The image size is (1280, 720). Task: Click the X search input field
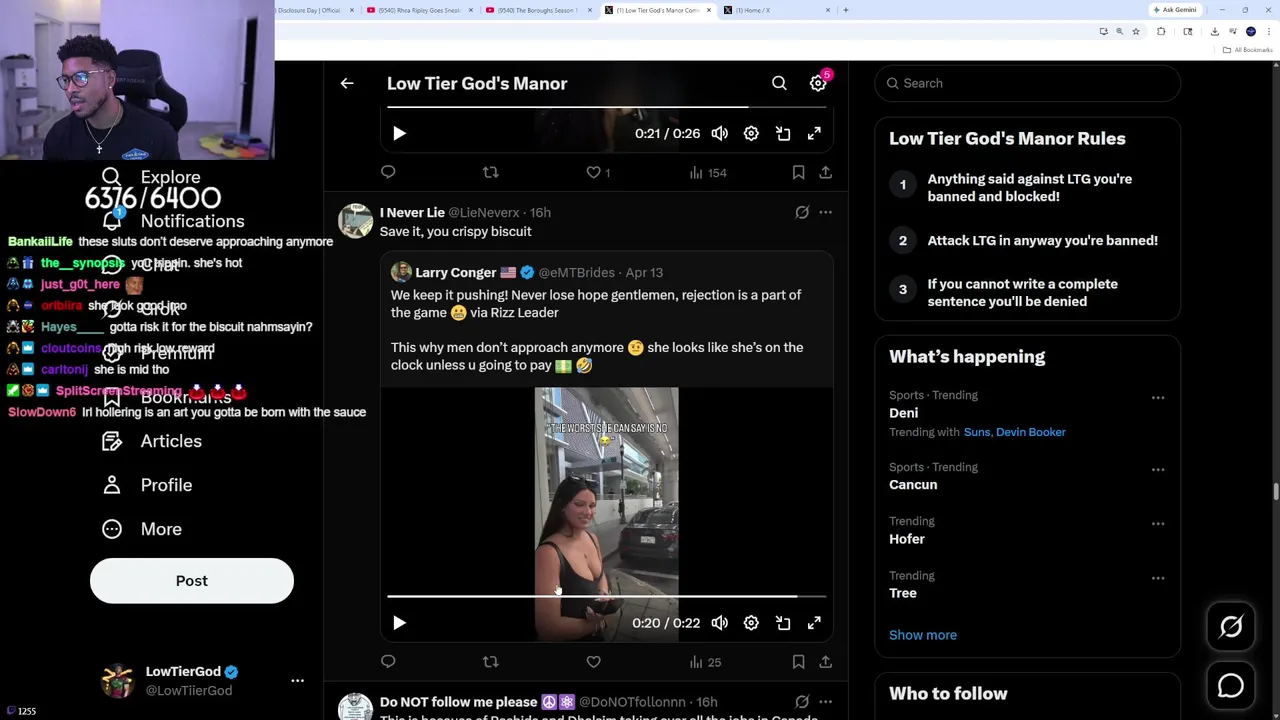click(1027, 83)
